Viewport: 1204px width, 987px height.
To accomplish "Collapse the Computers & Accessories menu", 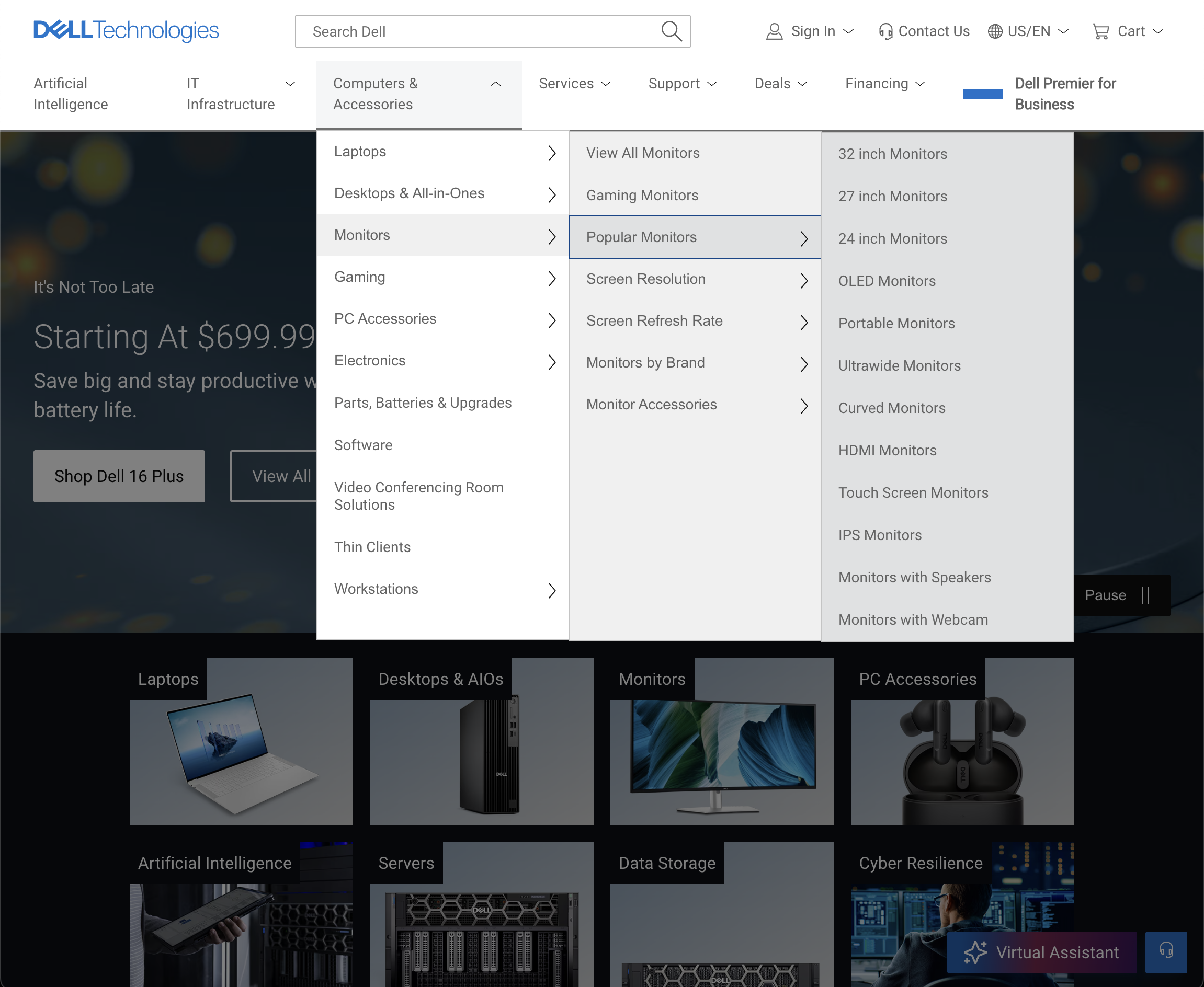I will [x=495, y=84].
